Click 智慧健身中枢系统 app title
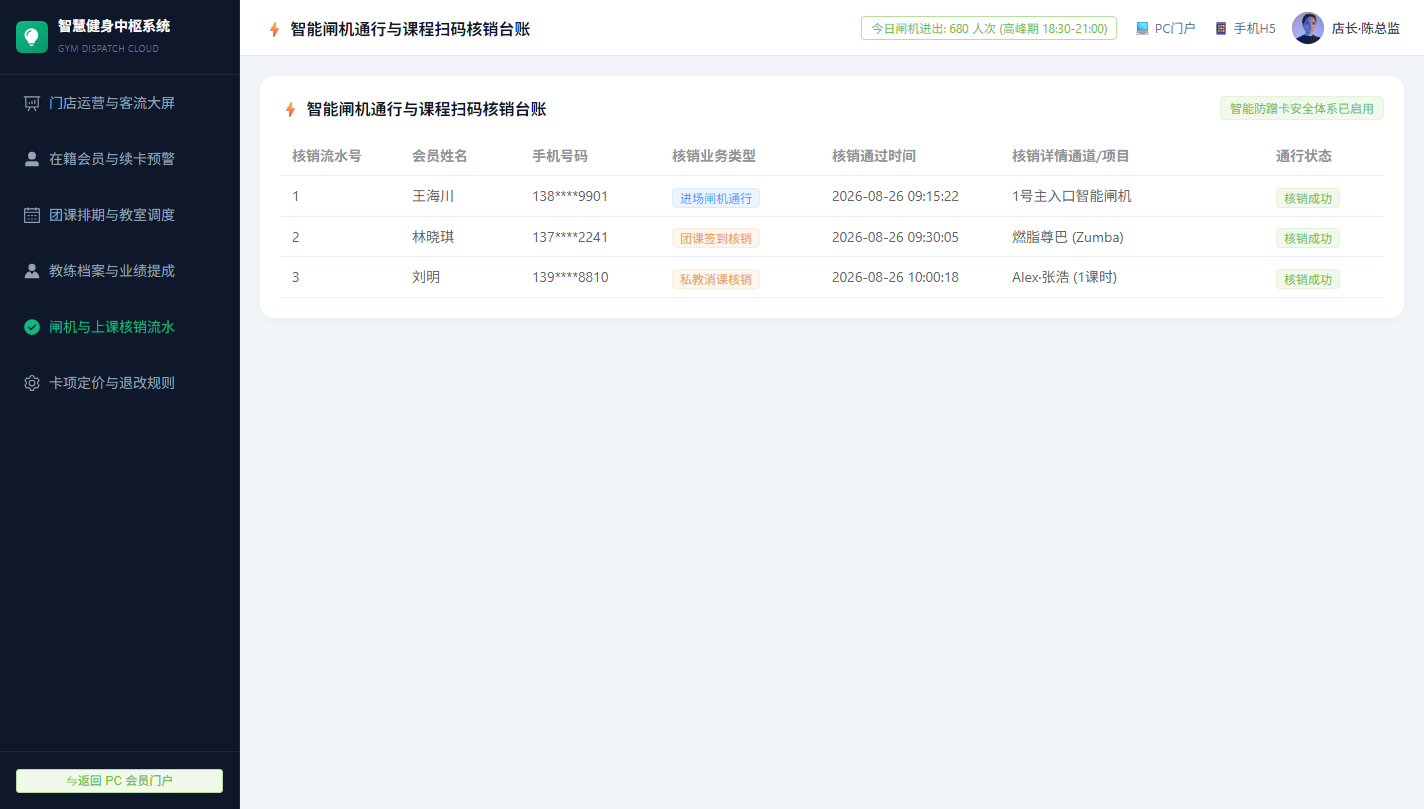 tap(114, 26)
